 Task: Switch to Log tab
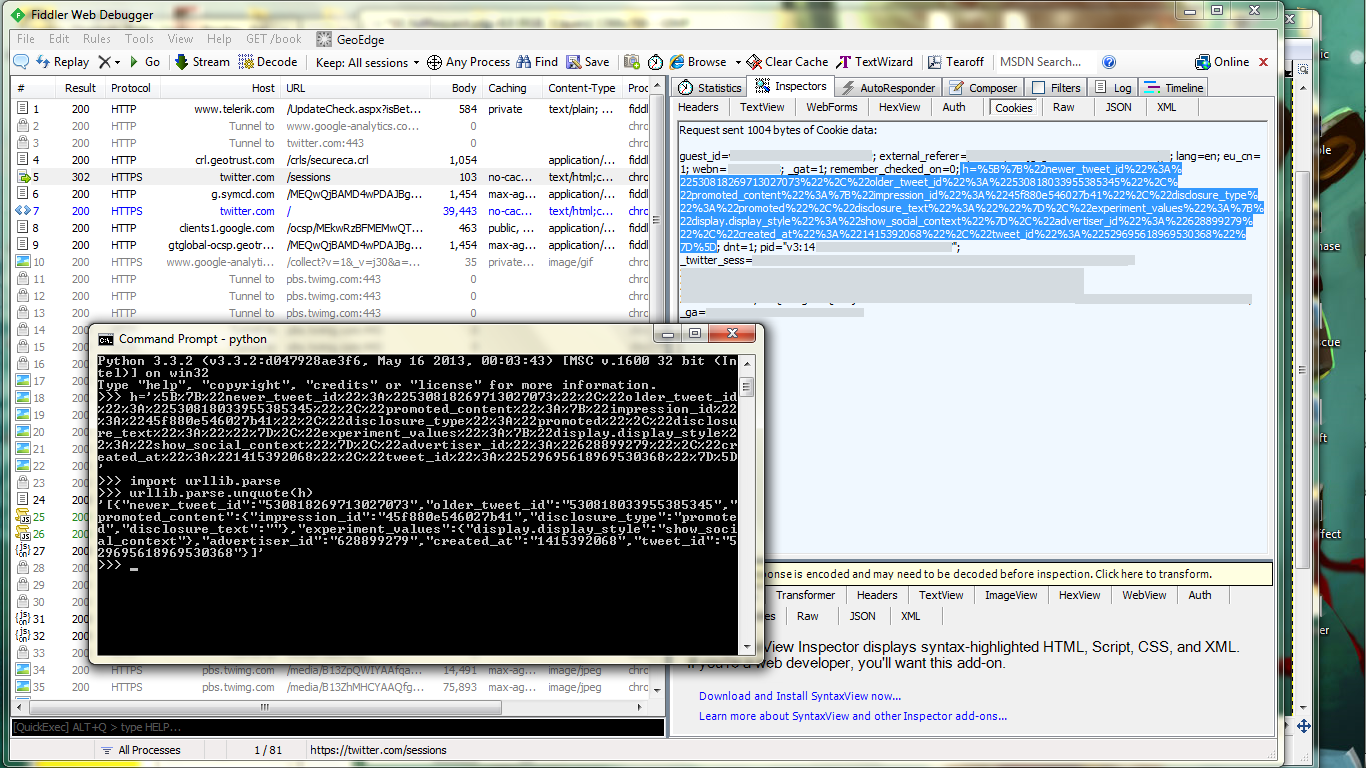point(1113,88)
